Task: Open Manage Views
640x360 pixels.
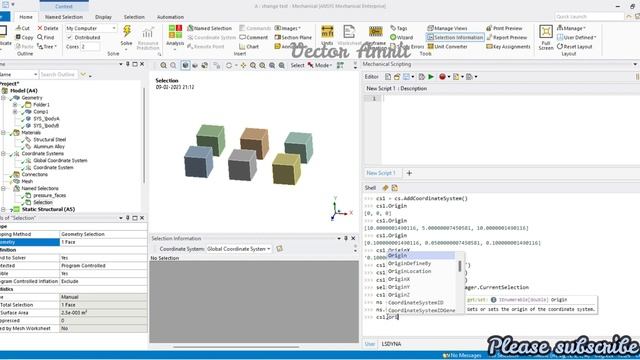Action: (447, 28)
